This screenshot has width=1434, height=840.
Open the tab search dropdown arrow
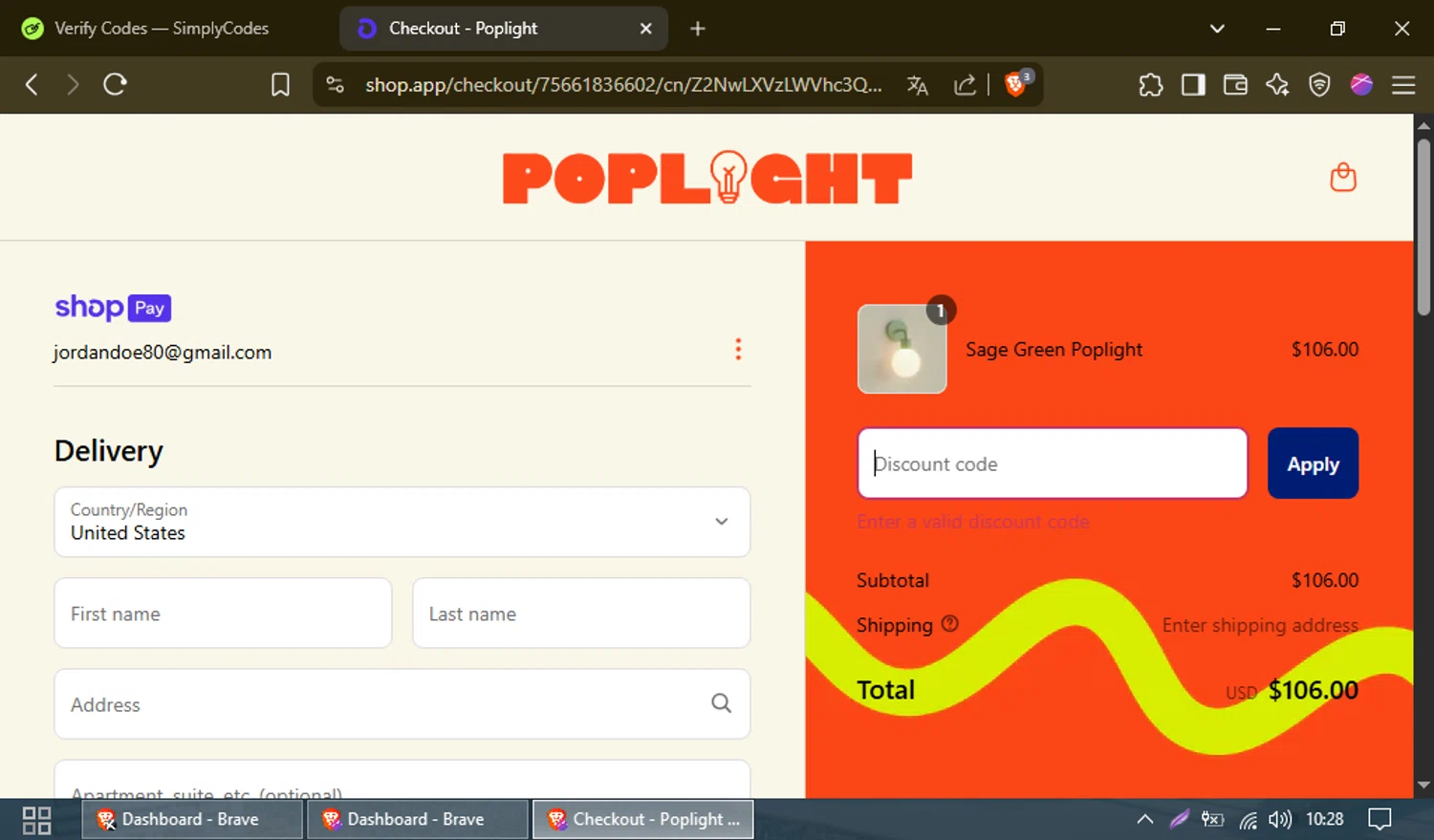(1217, 29)
